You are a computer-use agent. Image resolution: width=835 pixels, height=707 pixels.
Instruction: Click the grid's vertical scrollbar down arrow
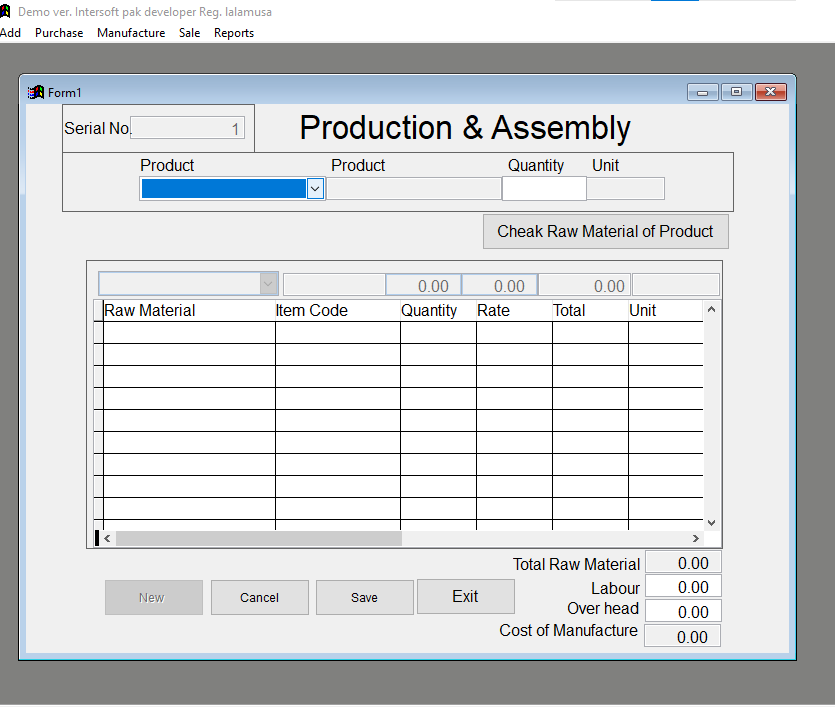pyautogui.click(x=711, y=522)
